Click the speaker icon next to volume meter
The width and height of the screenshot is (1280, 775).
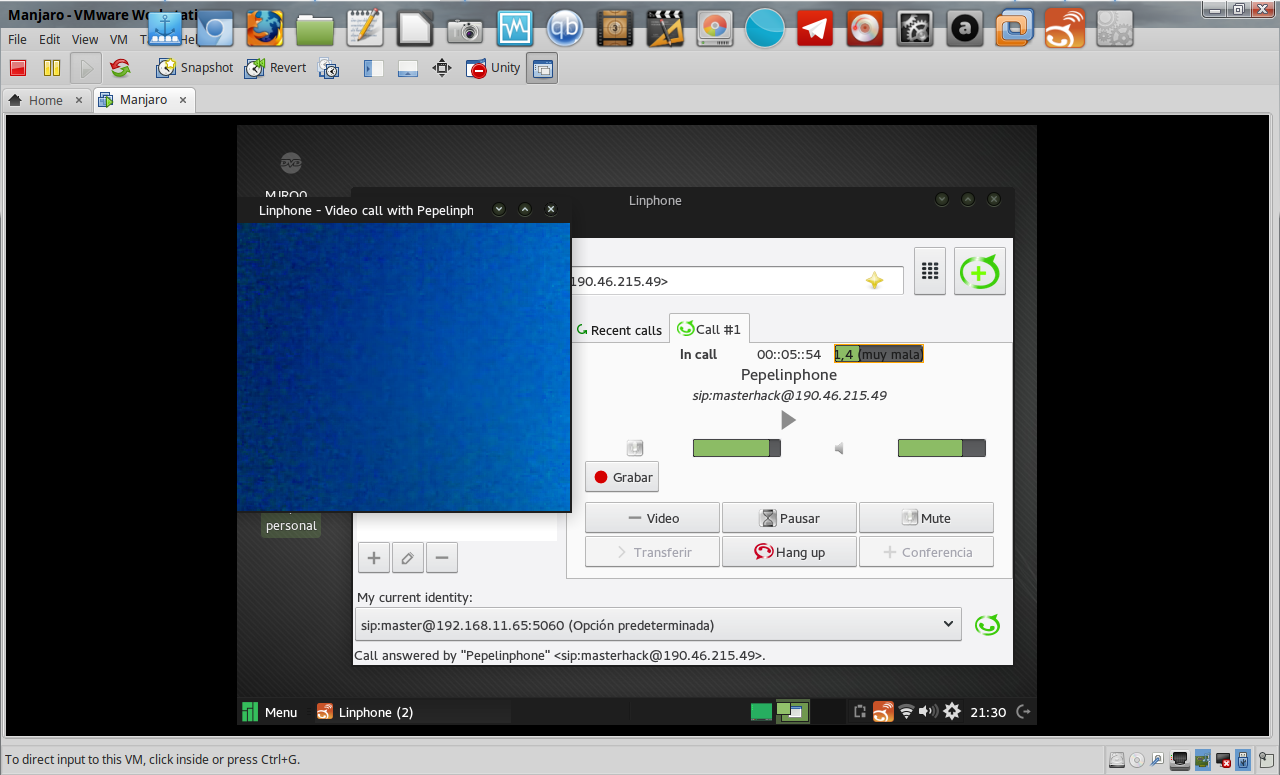click(839, 448)
